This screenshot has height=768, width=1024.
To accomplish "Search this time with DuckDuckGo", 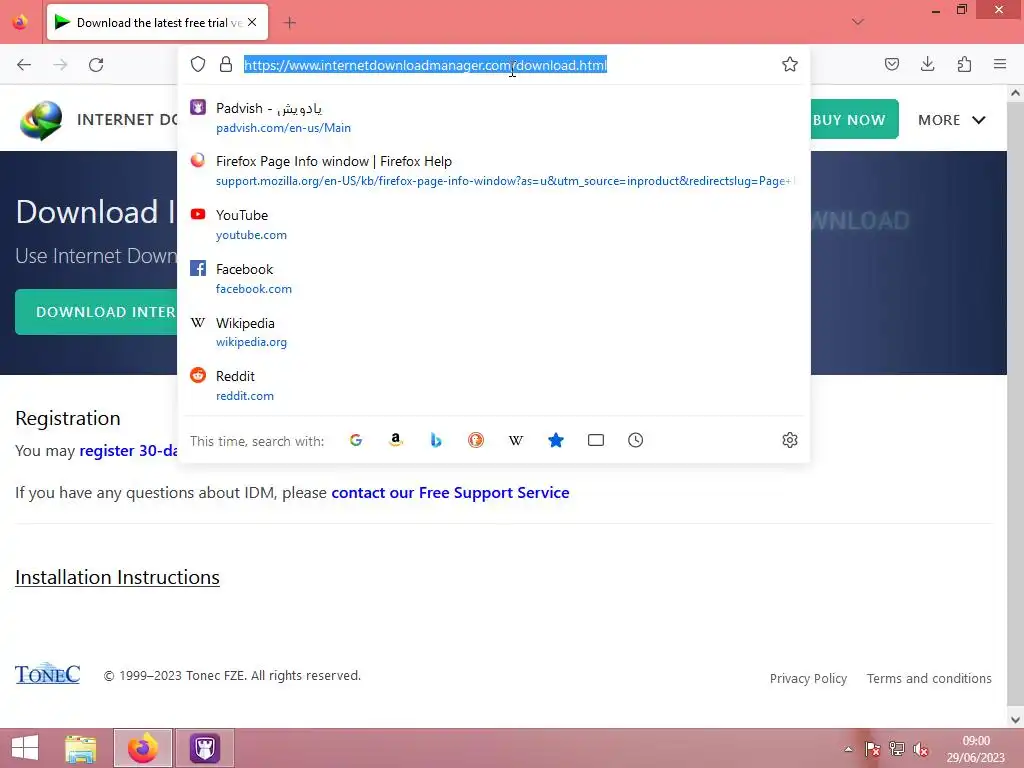I will [476, 440].
